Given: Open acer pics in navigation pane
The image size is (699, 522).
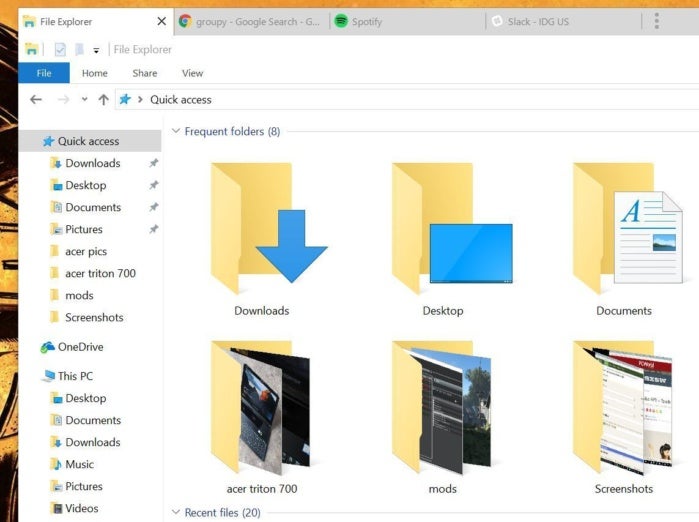Looking at the screenshot, I should [86, 251].
